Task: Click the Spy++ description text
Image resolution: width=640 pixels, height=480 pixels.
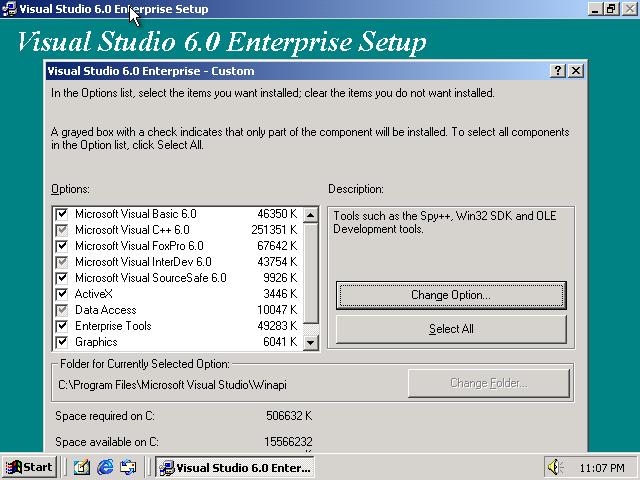Action: point(445,222)
